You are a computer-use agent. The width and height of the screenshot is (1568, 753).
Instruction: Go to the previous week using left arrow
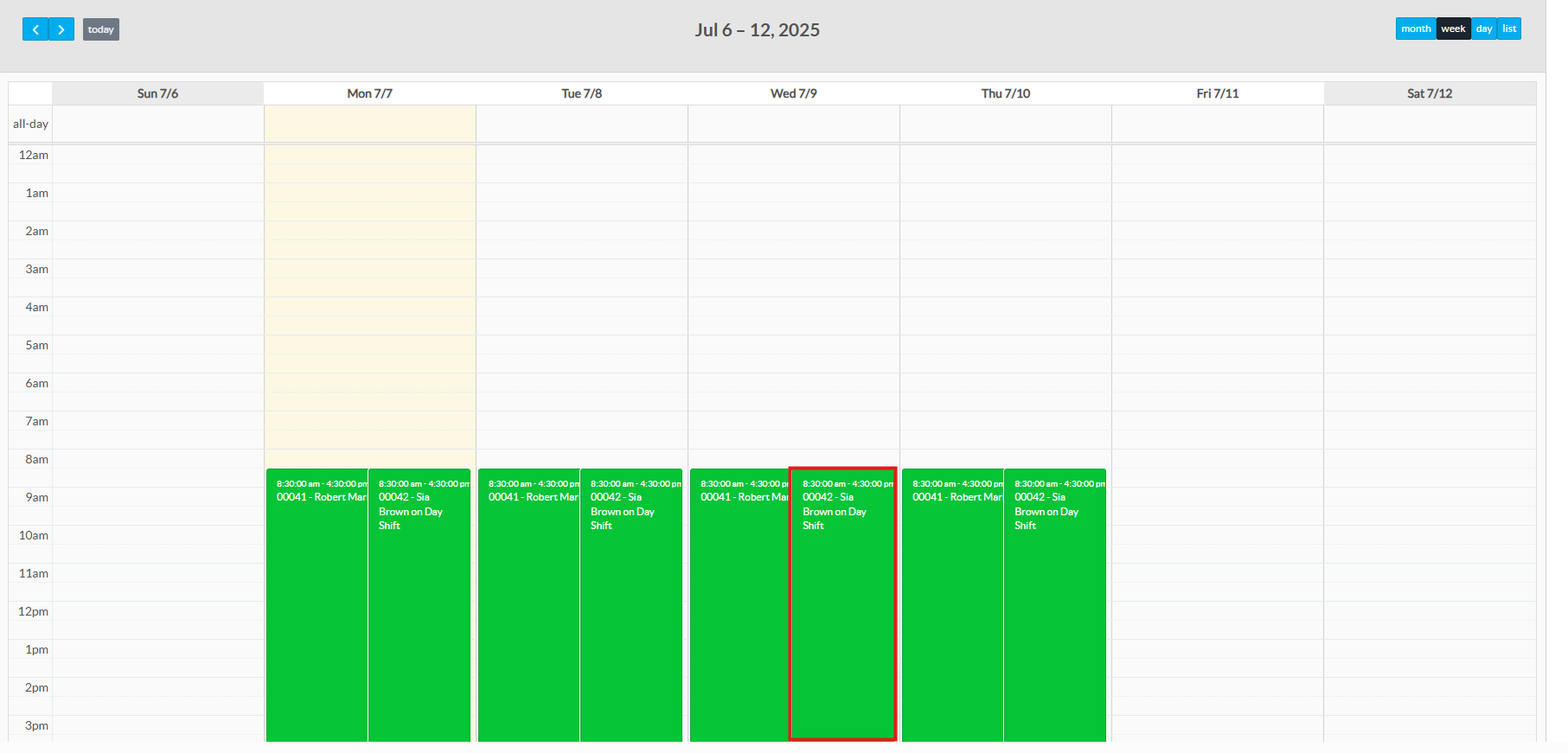coord(35,29)
